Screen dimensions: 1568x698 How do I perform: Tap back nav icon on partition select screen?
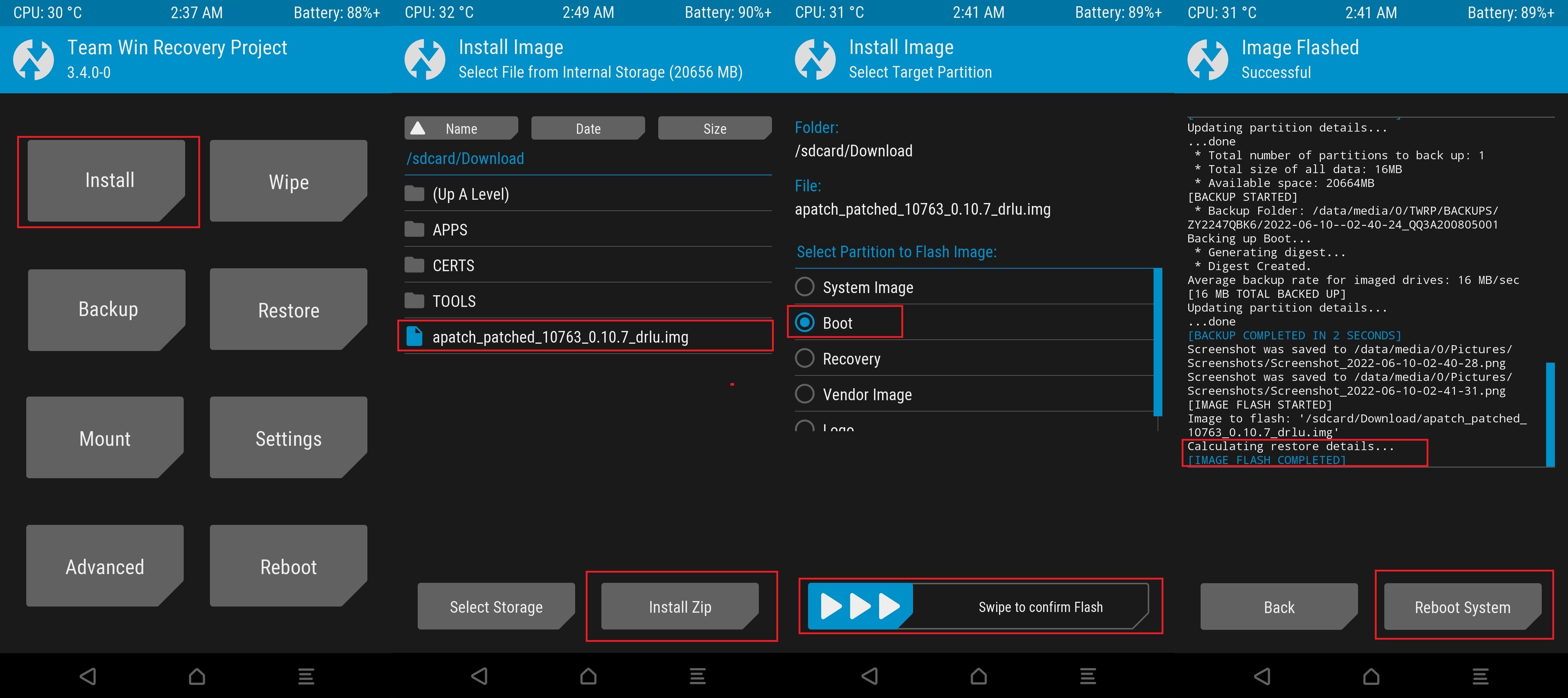pos(870,676)
